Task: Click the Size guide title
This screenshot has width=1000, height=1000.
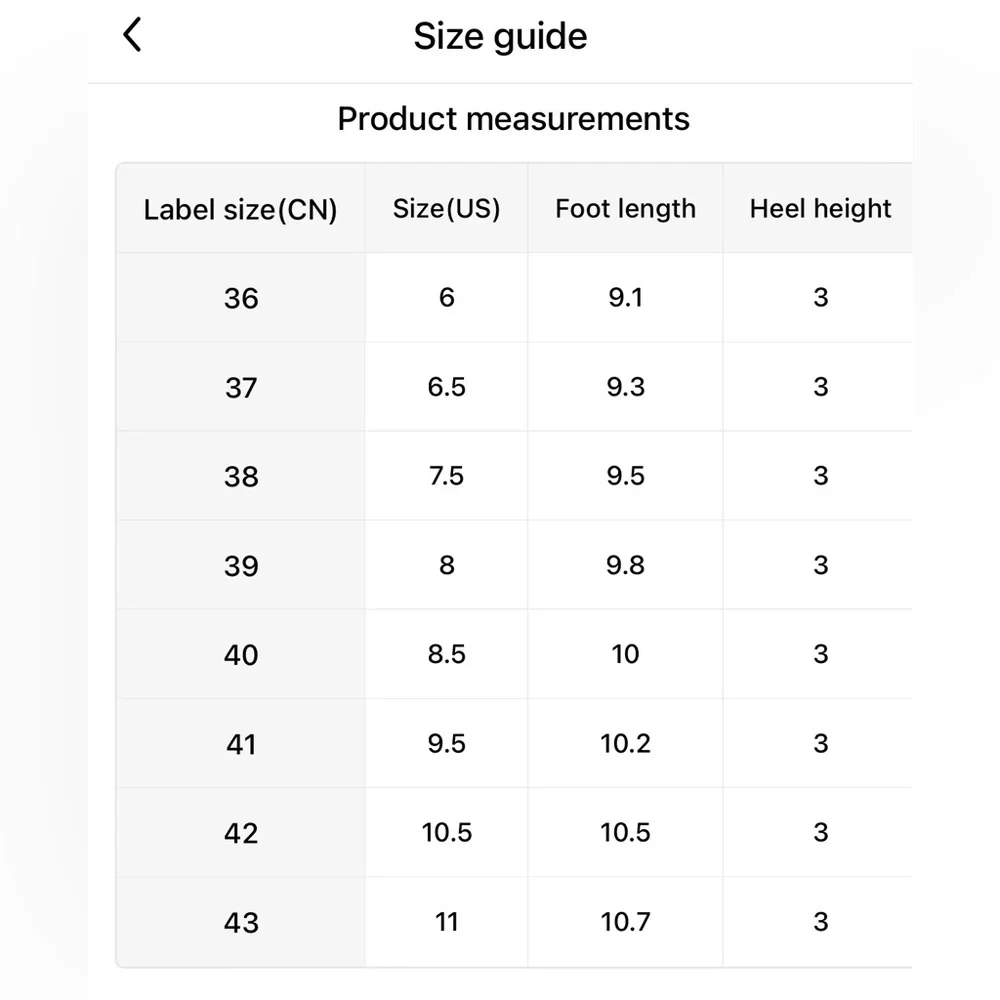Action: coord(500,37)
